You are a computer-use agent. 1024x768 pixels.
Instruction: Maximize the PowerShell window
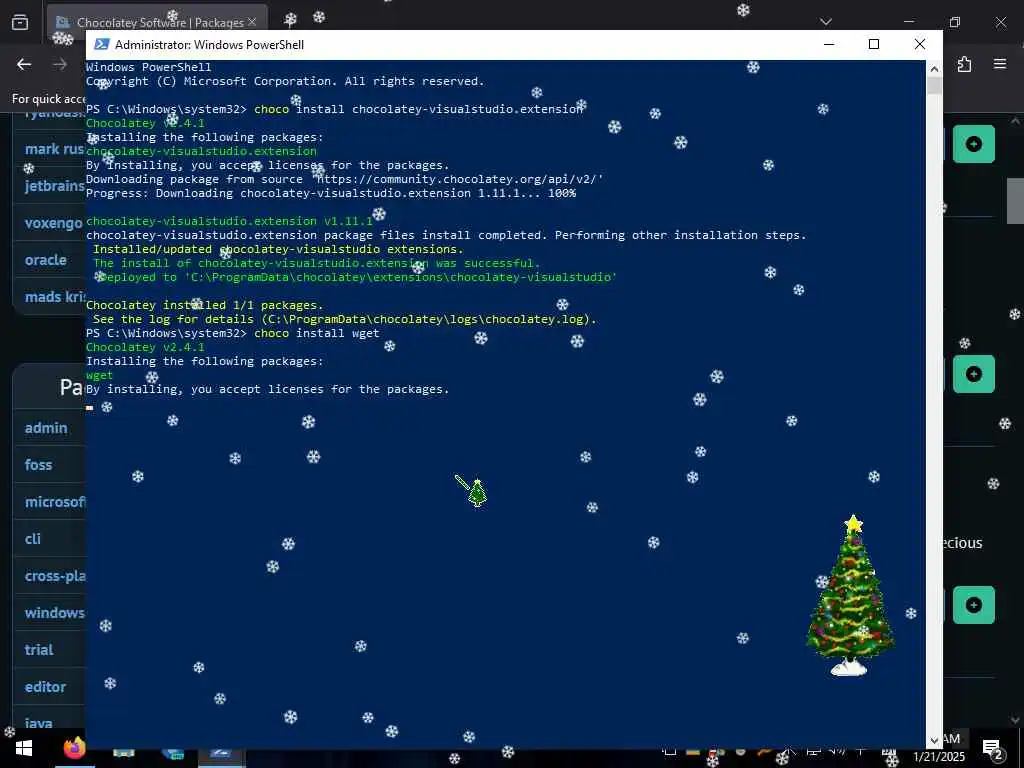(874, 44)
